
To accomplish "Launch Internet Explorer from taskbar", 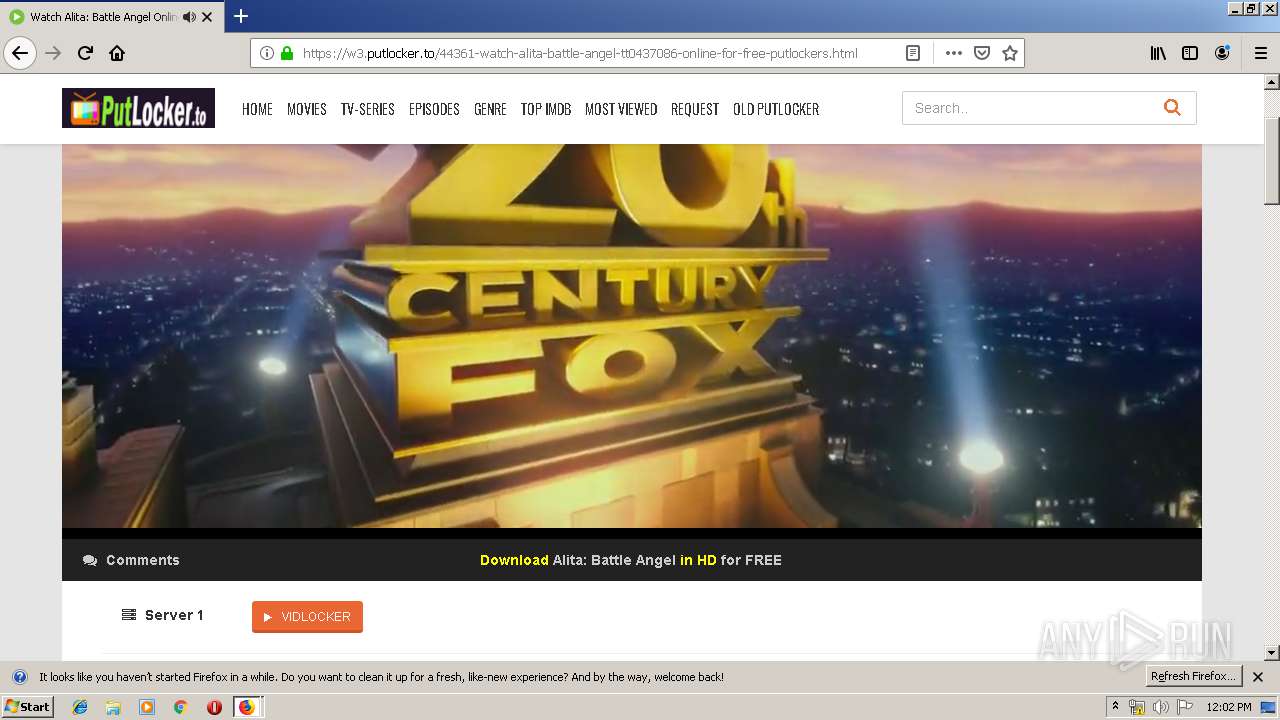I will point(80,707).
